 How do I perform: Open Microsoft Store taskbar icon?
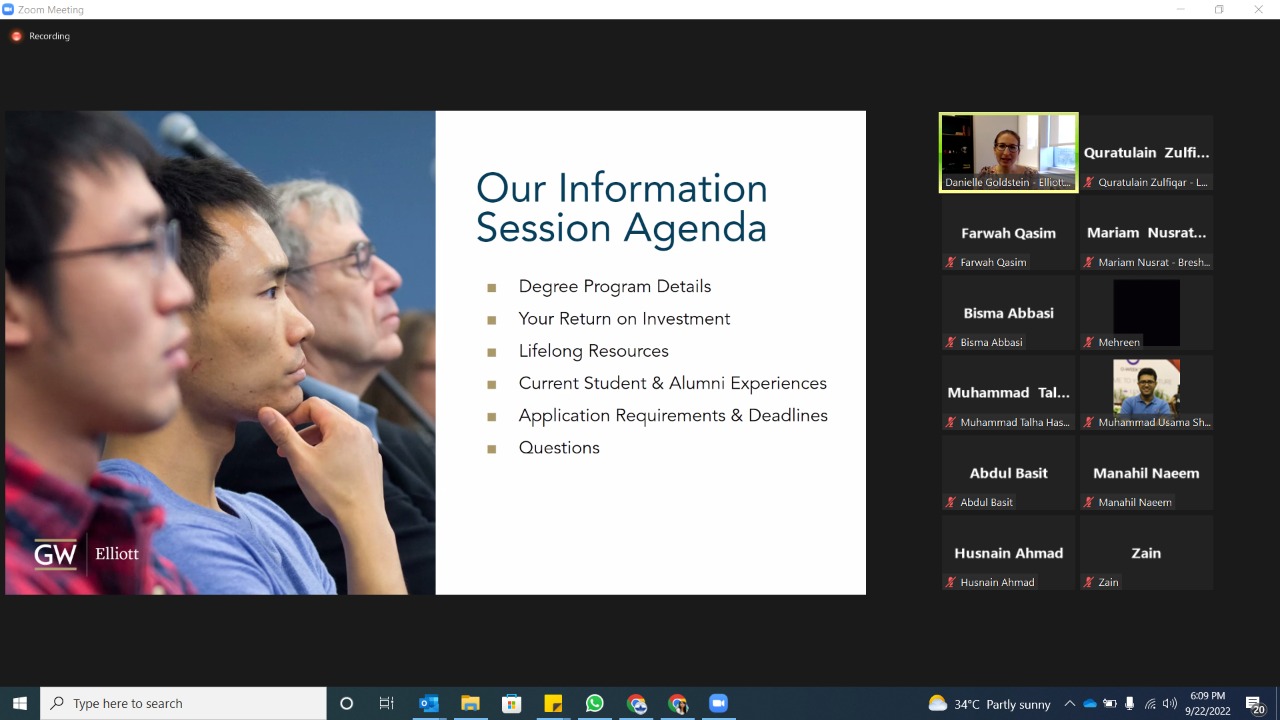511,703
